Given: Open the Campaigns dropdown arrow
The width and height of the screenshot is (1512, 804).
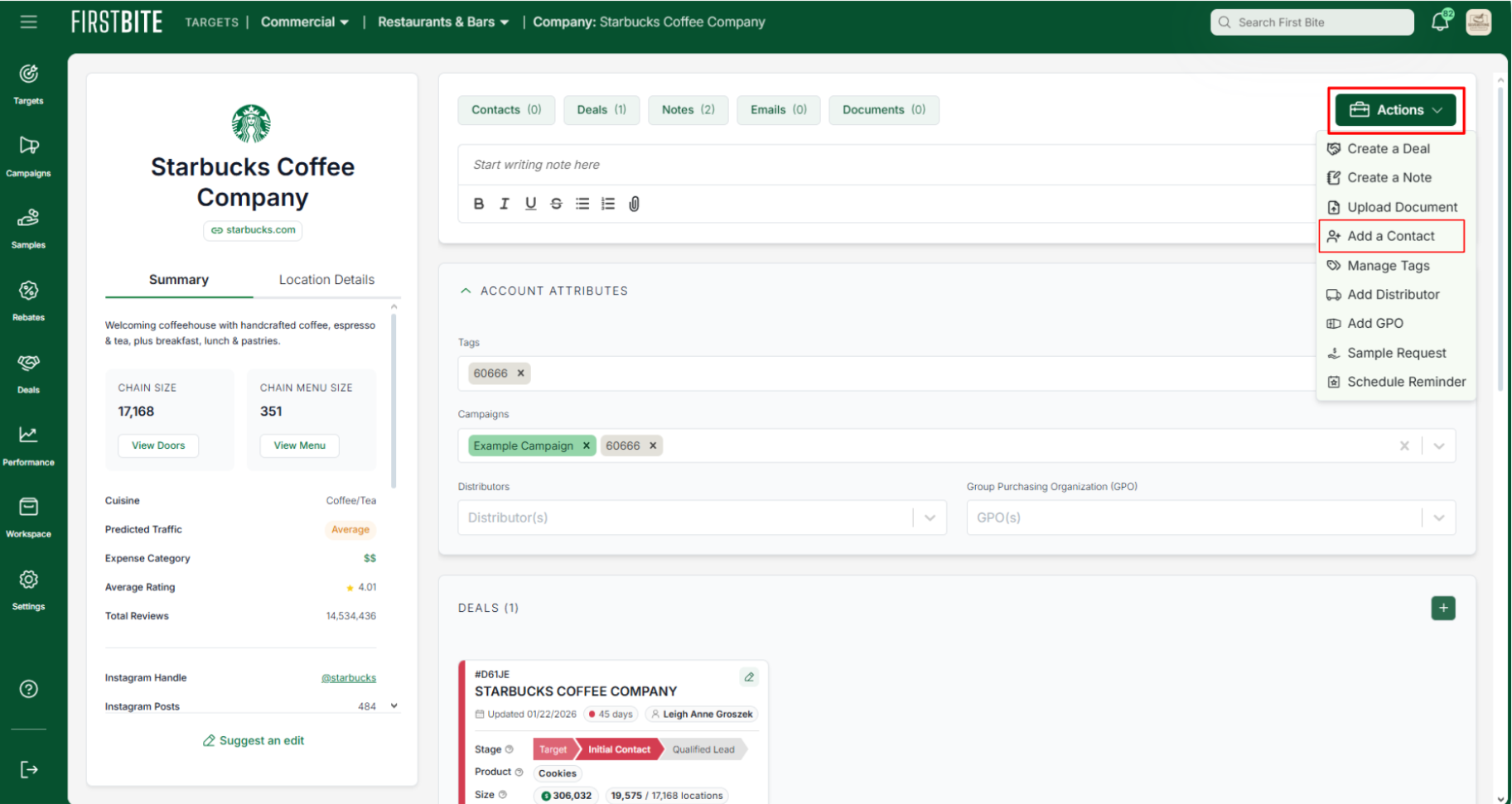Looking at the screenshot, I should pyautogui.click(x=1439, y=445).
